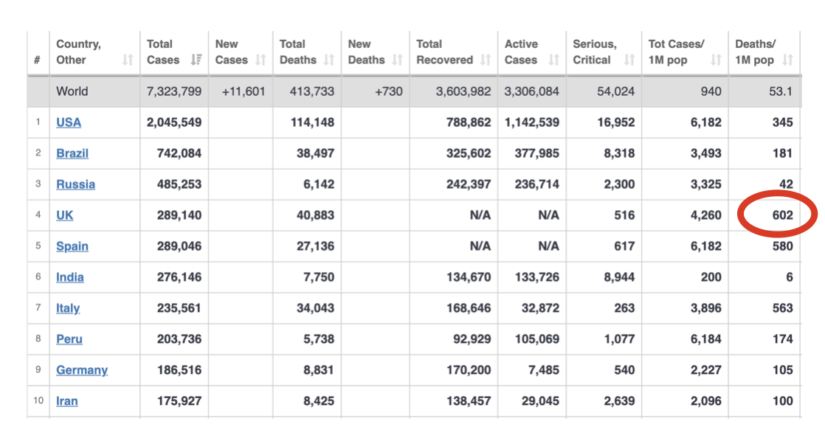
Task: Click the 'Active Cases' header text
Action: pyautogui.click(x=521, y=52)
